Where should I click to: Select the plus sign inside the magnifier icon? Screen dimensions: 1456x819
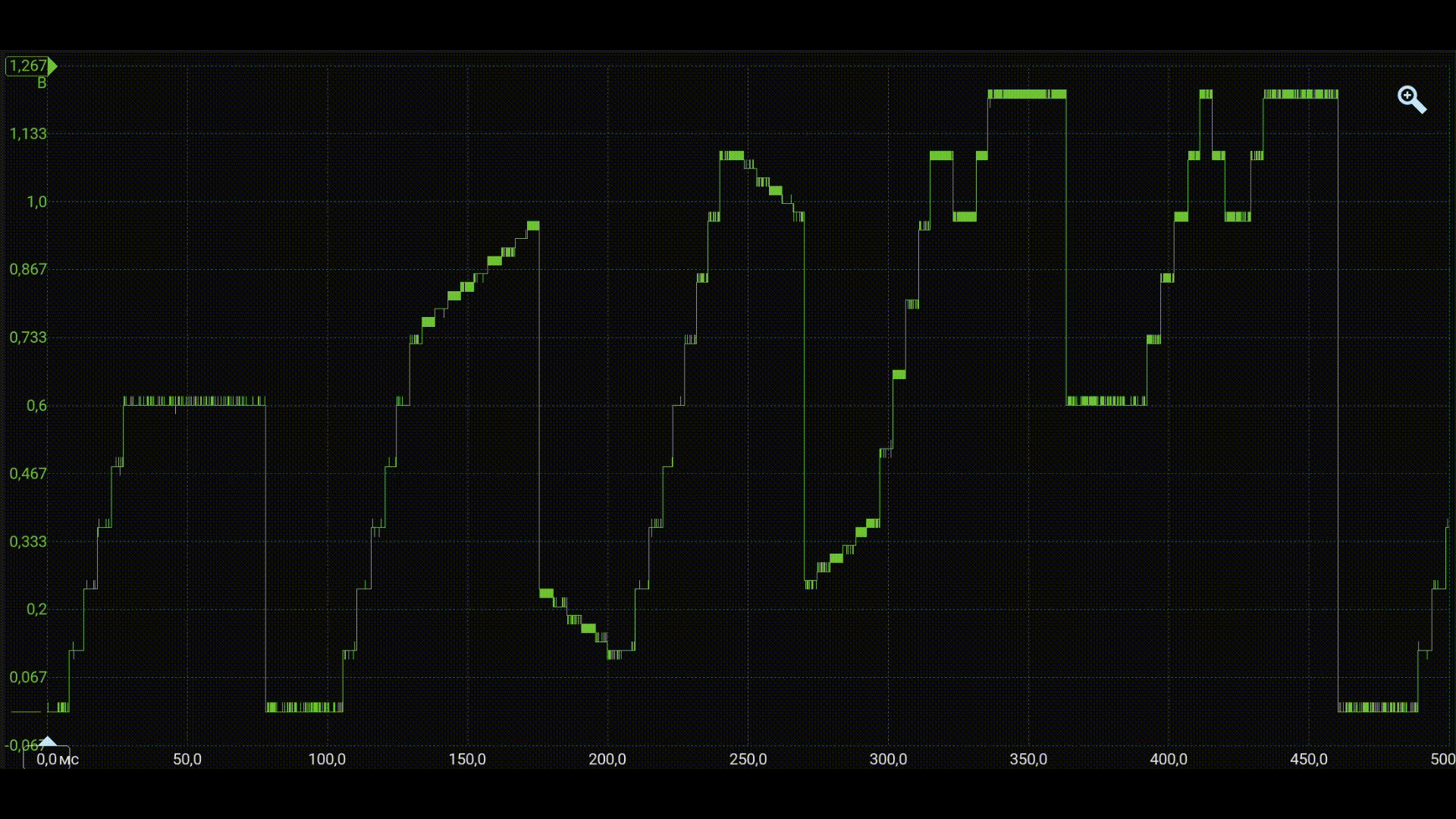[x=1409, y=96]
